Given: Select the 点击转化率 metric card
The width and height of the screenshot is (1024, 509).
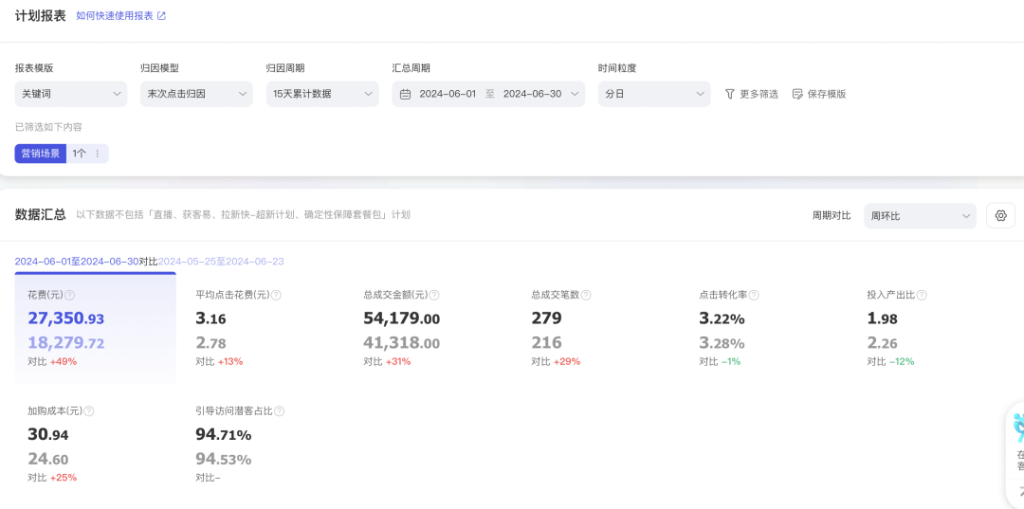Looking at the screenshot, I should [767, 327].
